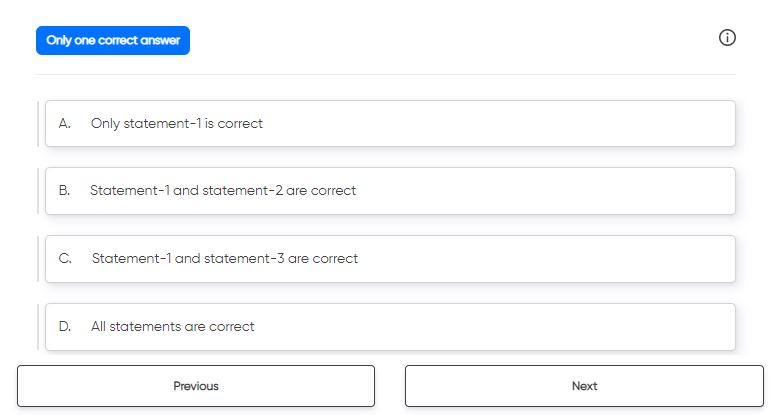The height and width of the screenshot is (415, 780).
Task: Open the question info icon
Action: pyautogui.click(x=727, y=38)
